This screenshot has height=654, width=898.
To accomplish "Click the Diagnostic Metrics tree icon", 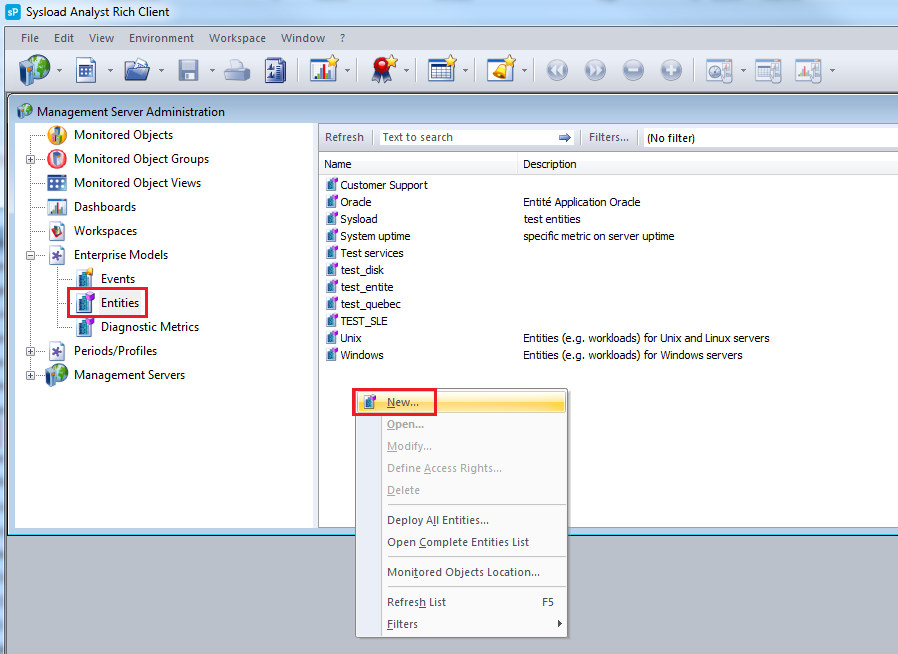I will tap(85, 327).
